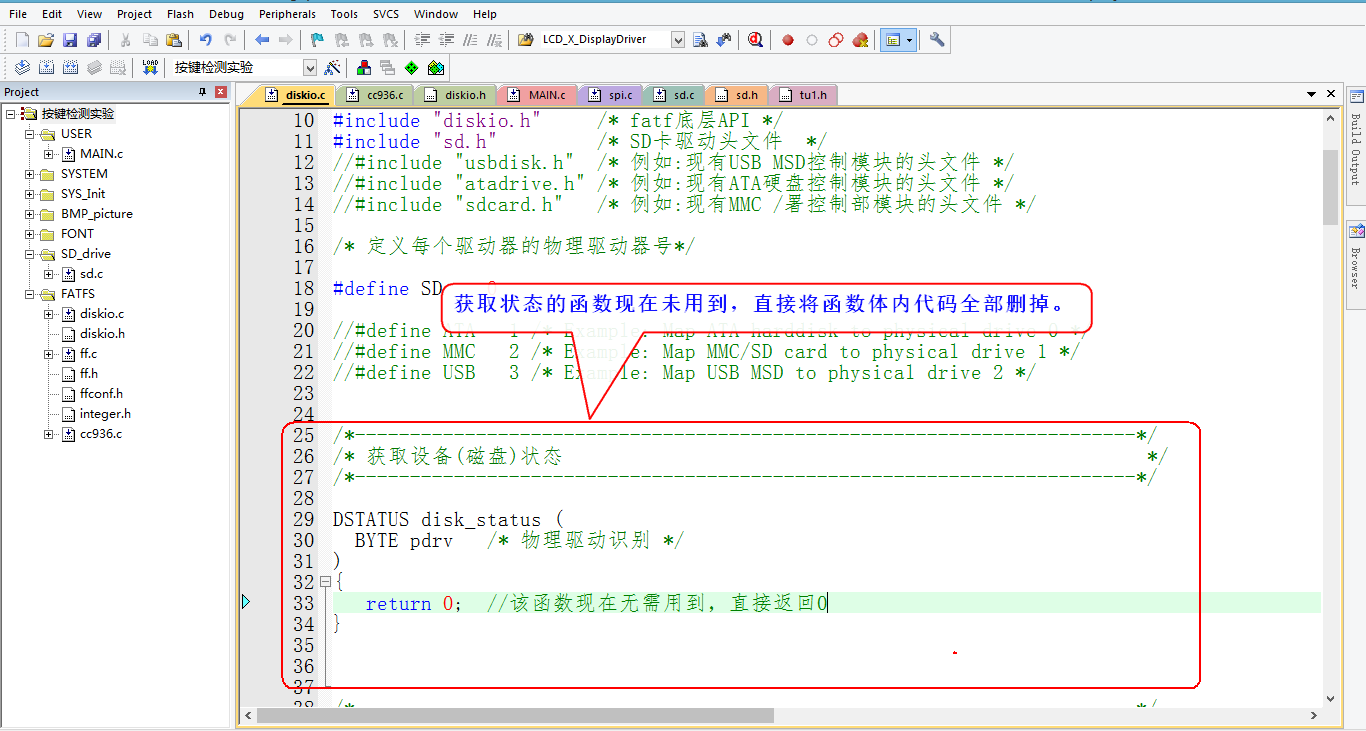Image resolution: width=1366 pixels, height=731 pixels.
Task: Open the Build Output side panel
Action: point(1355,145)
